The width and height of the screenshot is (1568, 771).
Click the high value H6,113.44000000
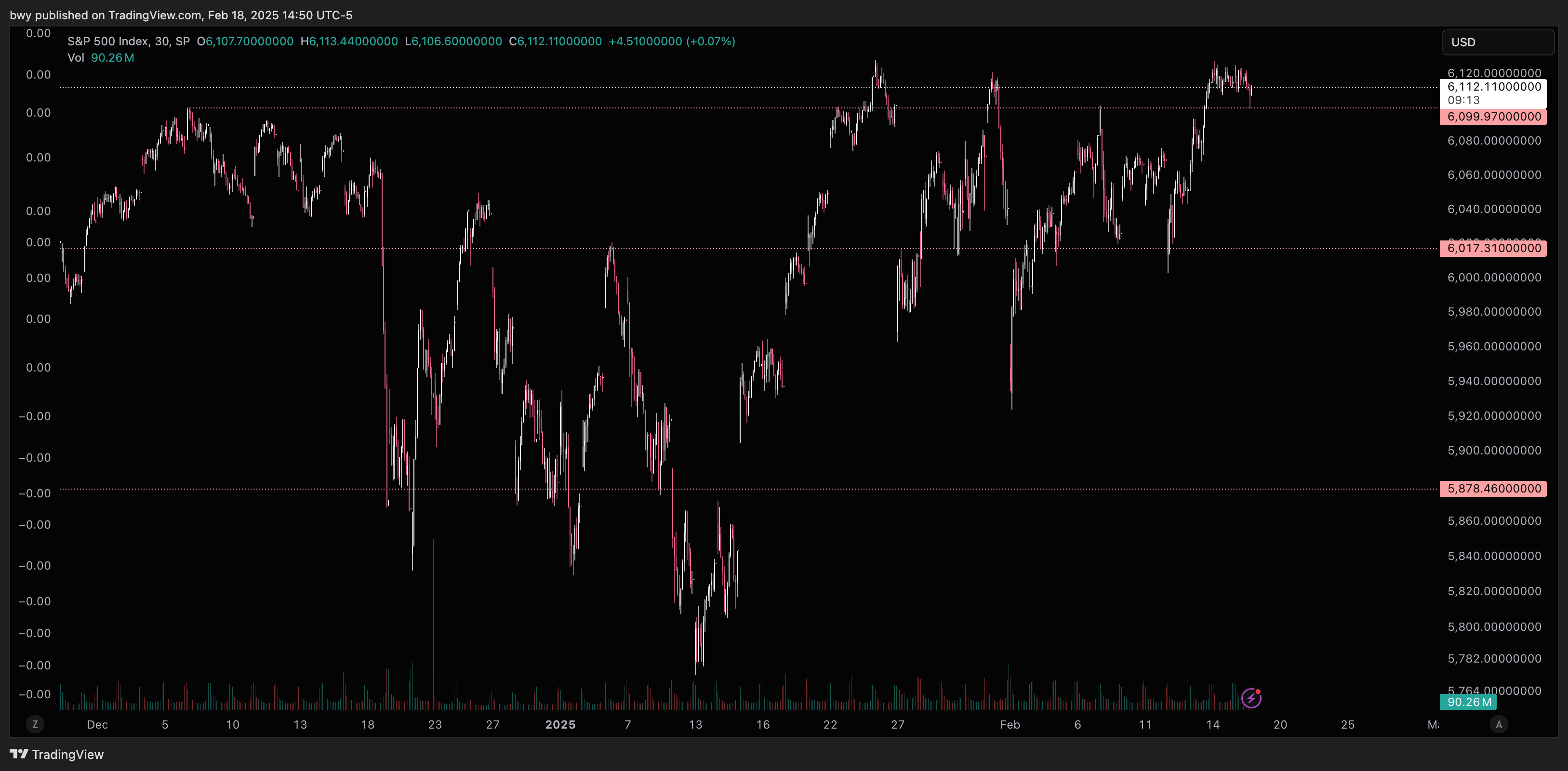coord(349,41)
